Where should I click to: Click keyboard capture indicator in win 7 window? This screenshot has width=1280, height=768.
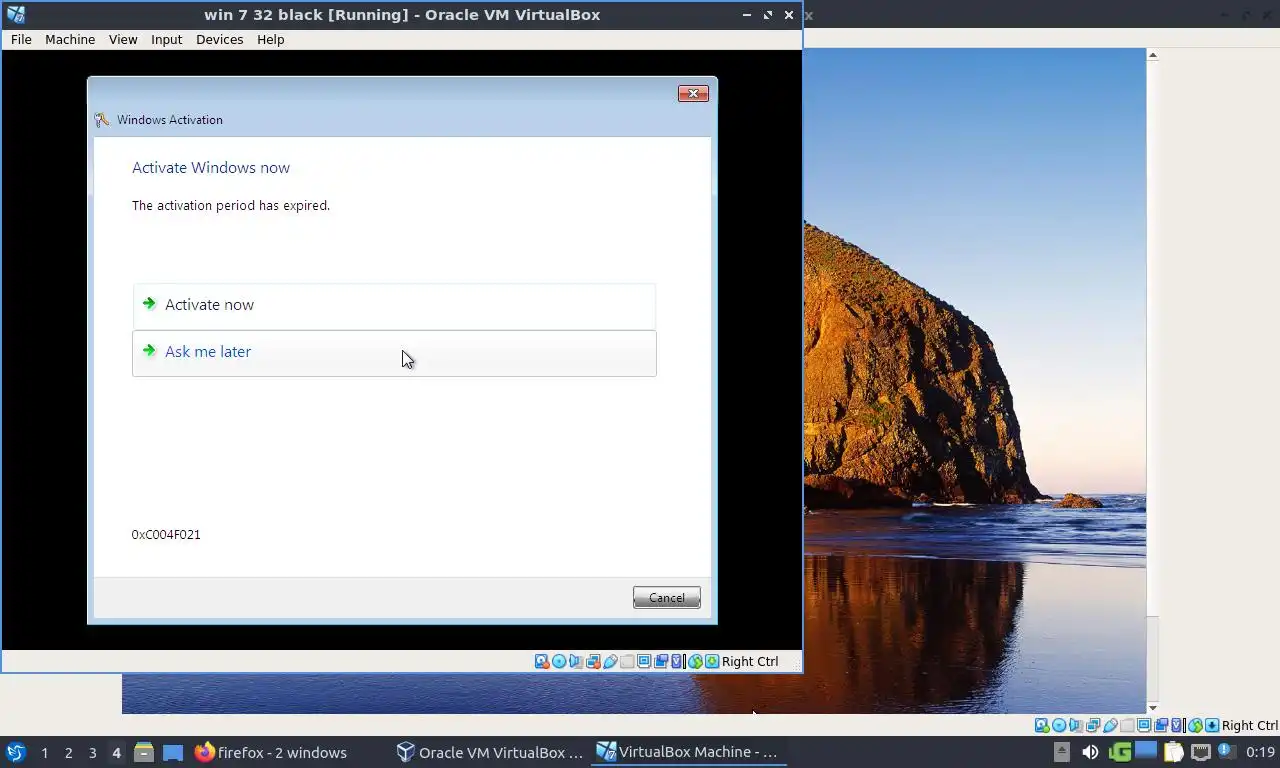(712, 661)
